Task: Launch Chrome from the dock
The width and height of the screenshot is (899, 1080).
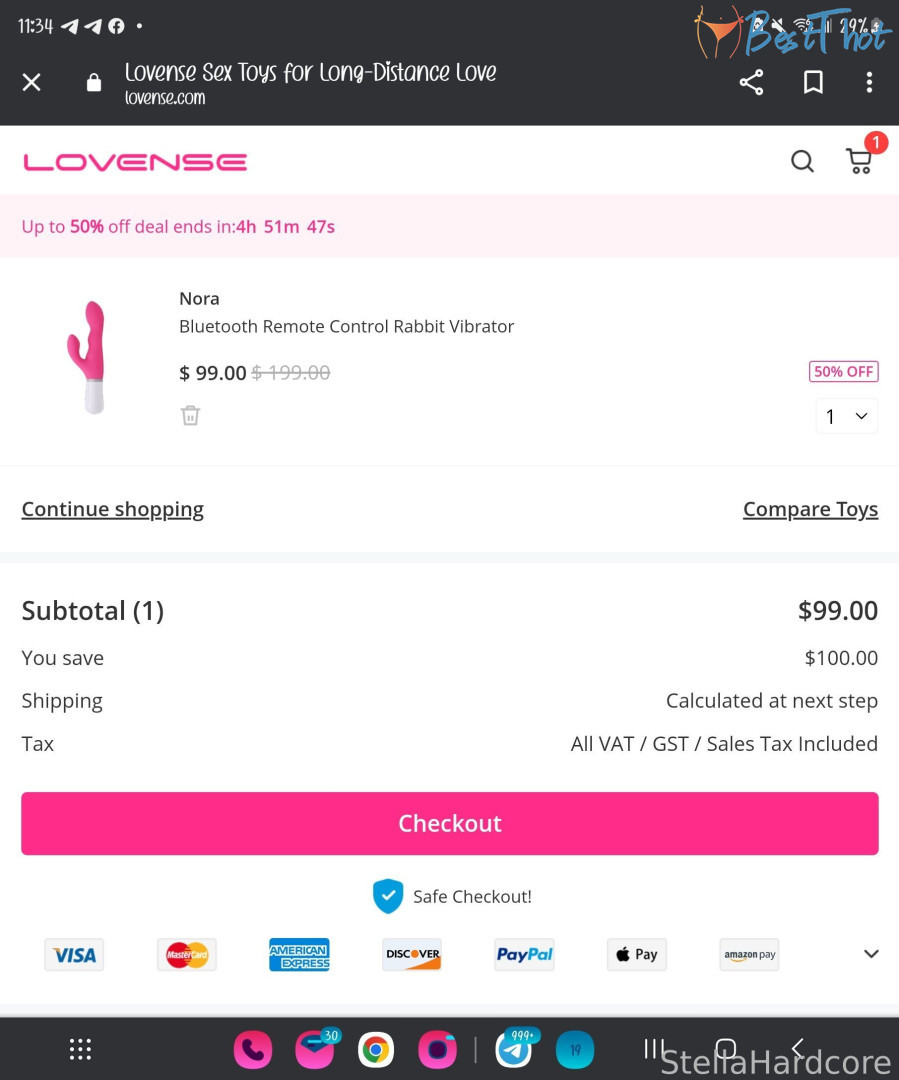Action: [x=376, y=1050]
